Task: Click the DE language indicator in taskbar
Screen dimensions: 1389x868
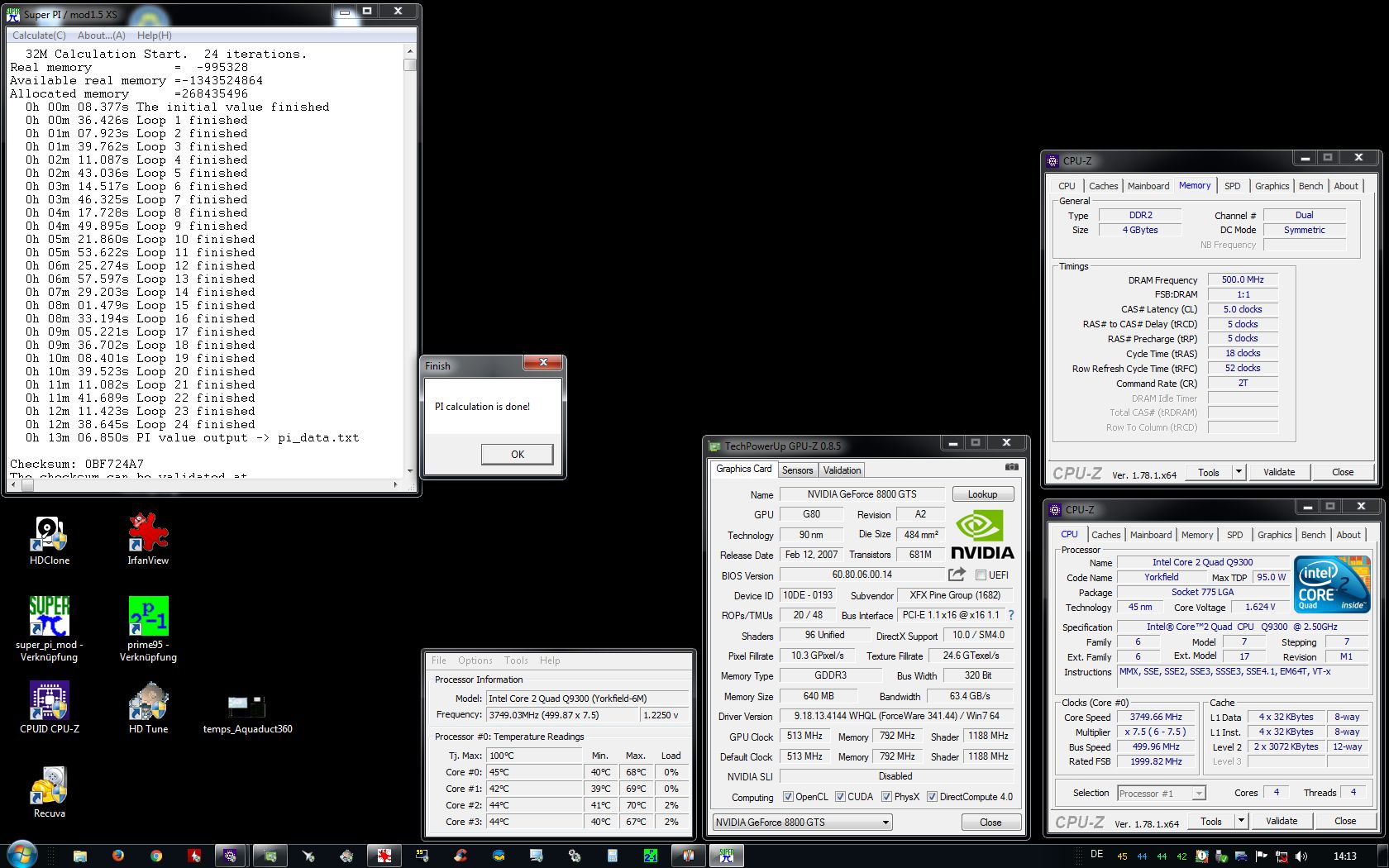Action: [x=1097, y=855]
